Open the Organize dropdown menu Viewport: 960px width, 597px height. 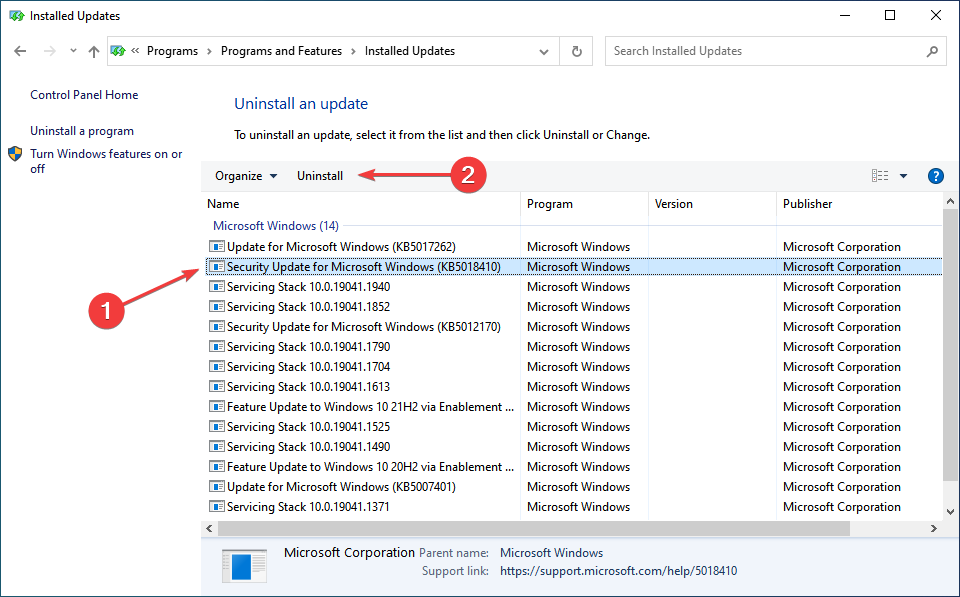point(245,175)
